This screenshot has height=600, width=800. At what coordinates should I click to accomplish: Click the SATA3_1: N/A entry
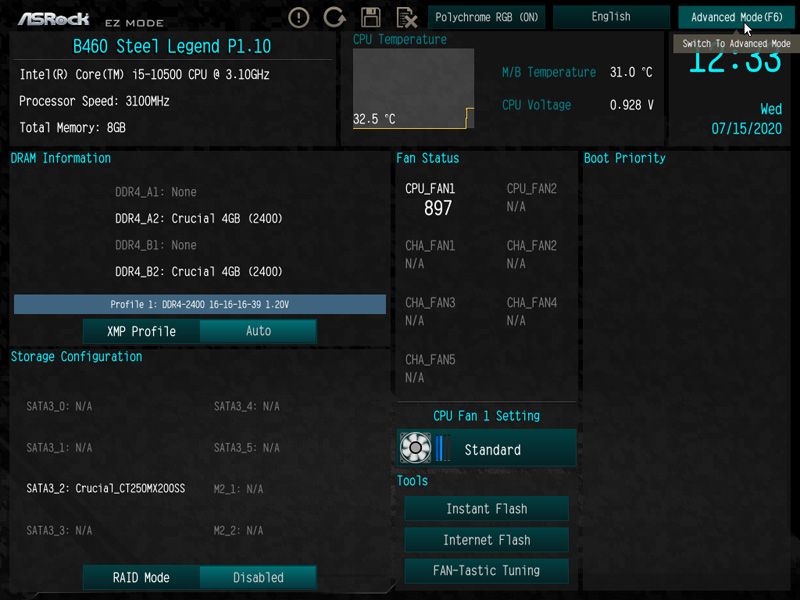pyautogui.click(x=59, y=448)
